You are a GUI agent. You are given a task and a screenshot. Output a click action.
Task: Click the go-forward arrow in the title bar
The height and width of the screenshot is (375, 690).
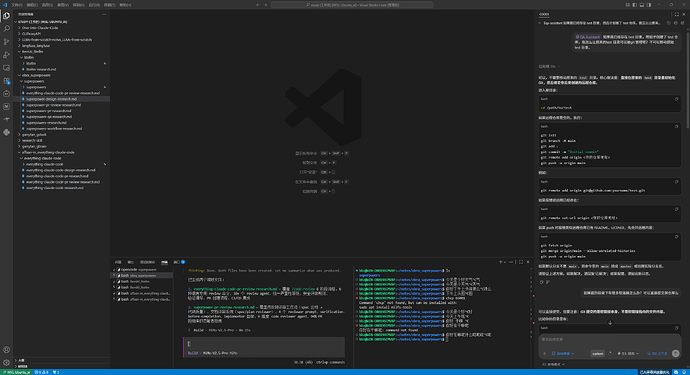tap(265, 5)
